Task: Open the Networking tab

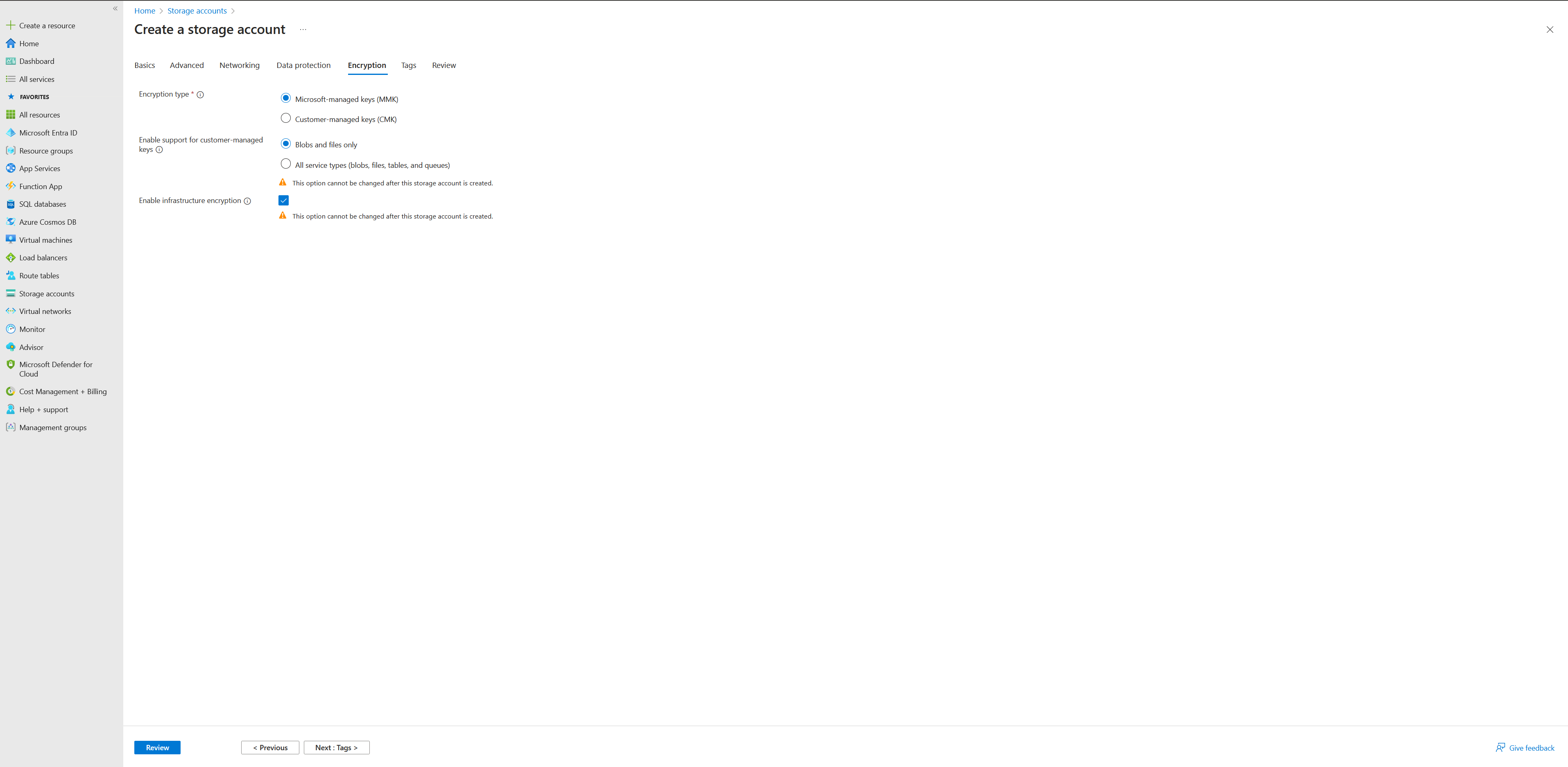Action: 239,65
